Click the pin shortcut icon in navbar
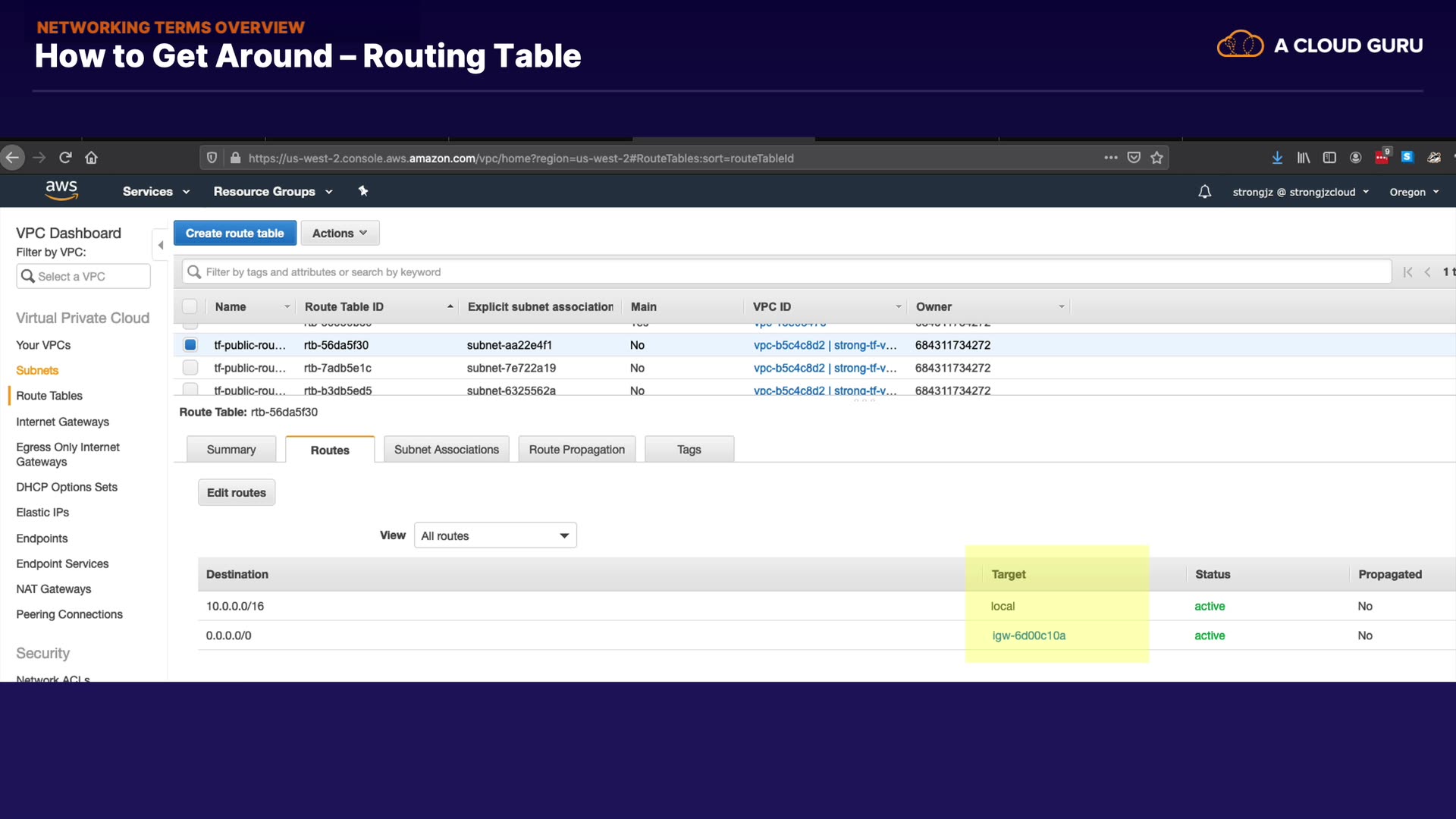The height and width of the screenshot is (819, 1456). click(x=363, y=191)
